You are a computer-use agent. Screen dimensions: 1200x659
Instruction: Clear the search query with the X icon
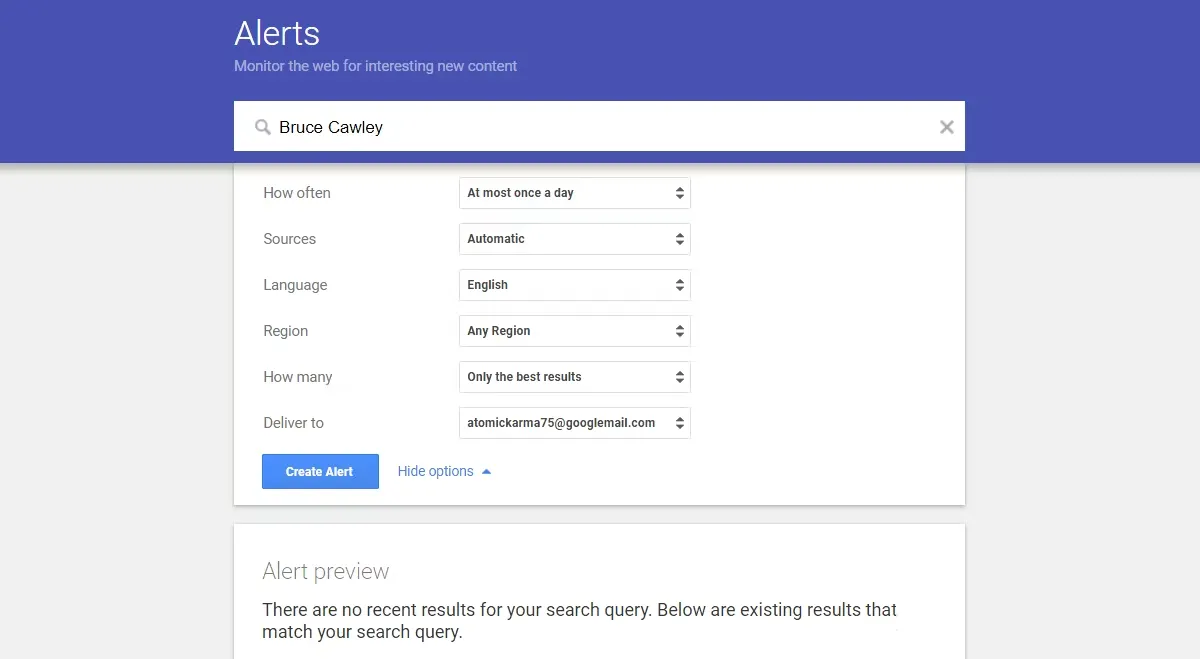(x=946, y=127)
